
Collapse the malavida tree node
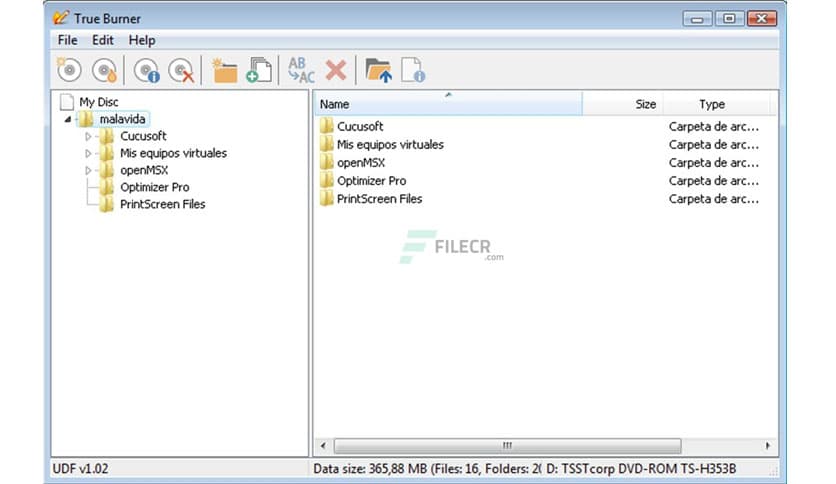(68, 119)
